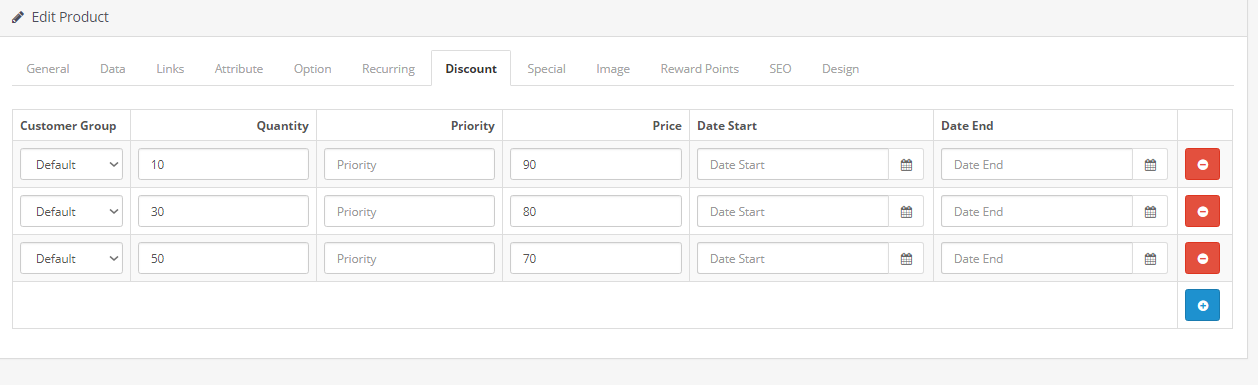
Task: Add a new discount row with plus button
Action: [1202, 305]
